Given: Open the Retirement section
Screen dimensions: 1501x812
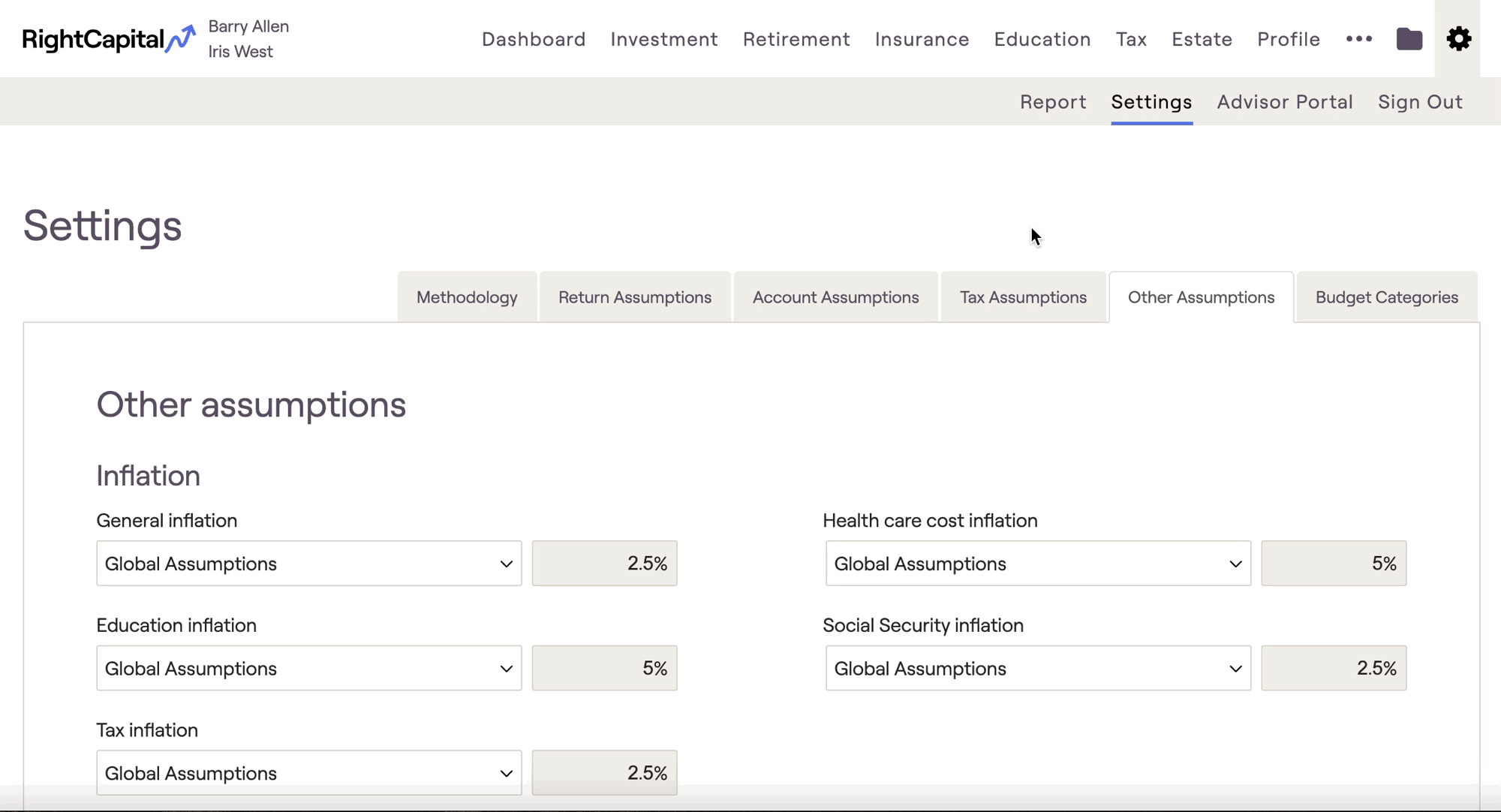Looking at the screenshot, I should click(796, 39).
